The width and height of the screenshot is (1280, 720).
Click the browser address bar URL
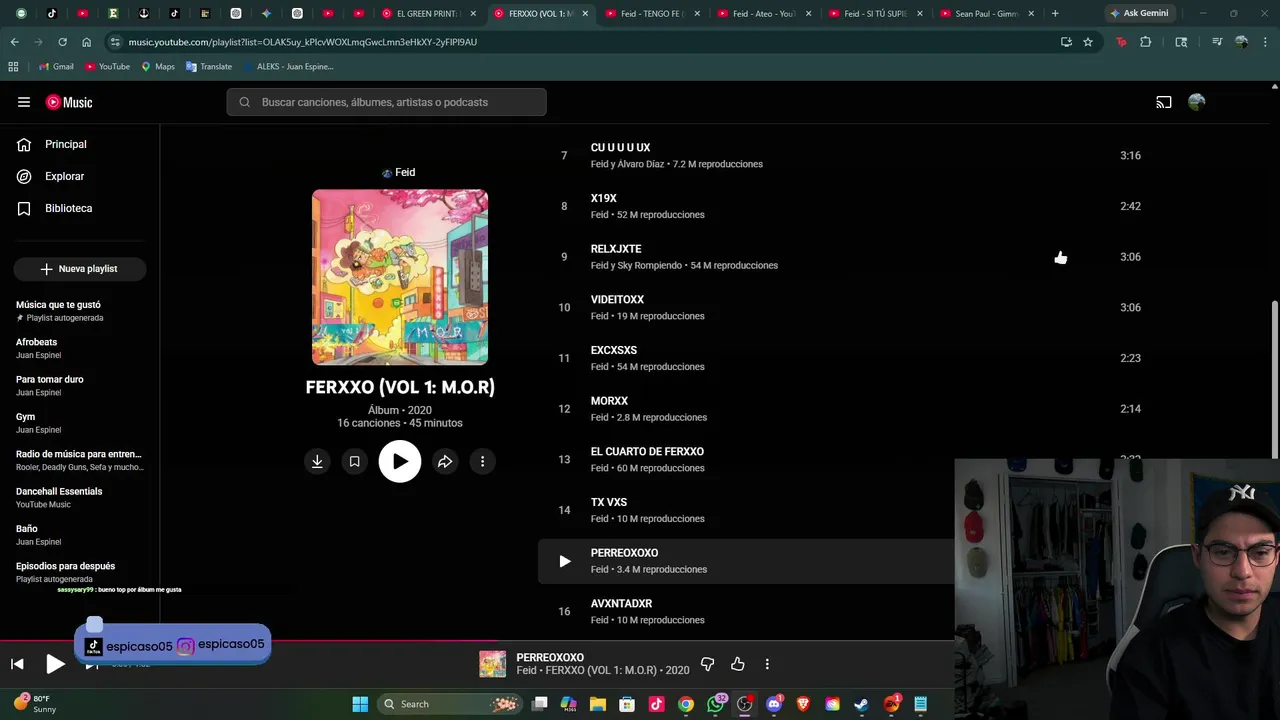coord(303,42)
